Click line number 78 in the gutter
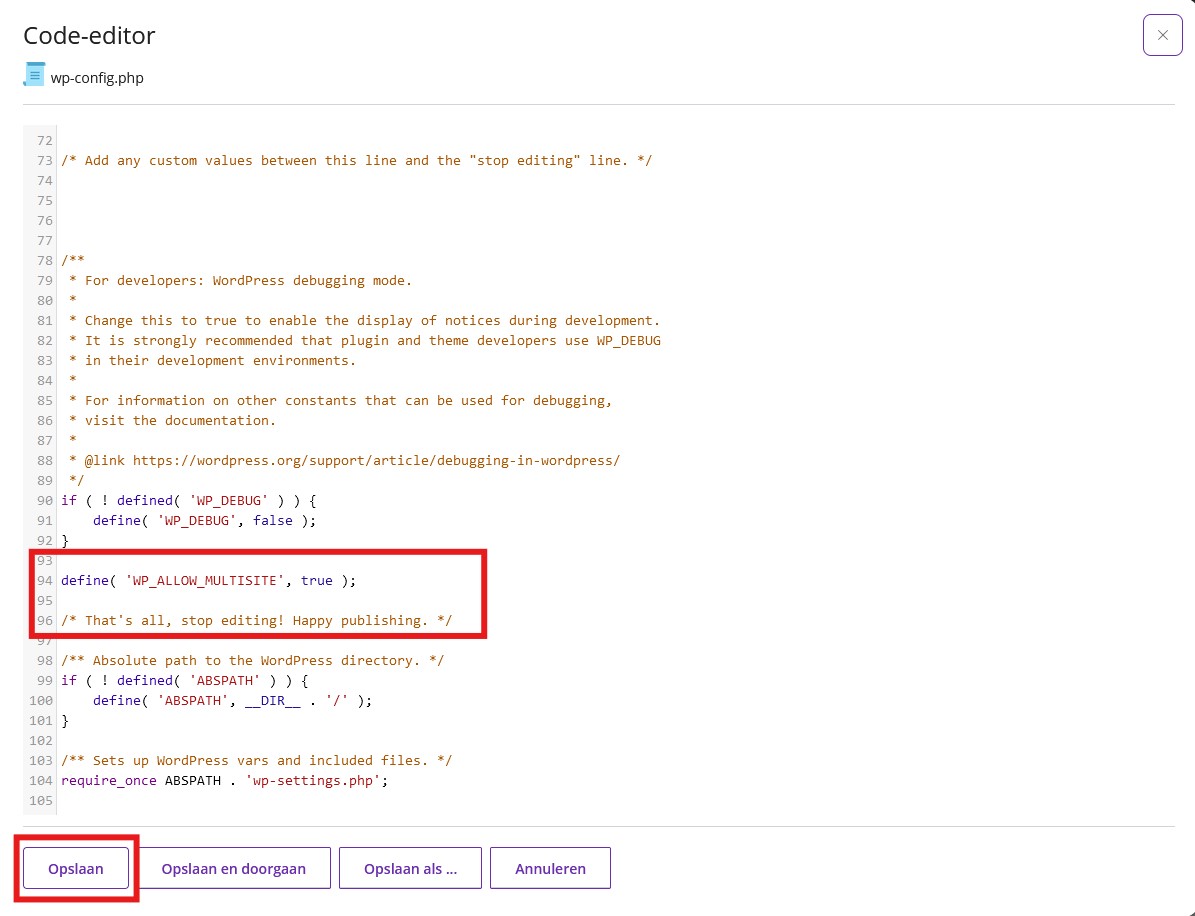1195x916 pixels. pyautogui.click(x=43, y=260)
